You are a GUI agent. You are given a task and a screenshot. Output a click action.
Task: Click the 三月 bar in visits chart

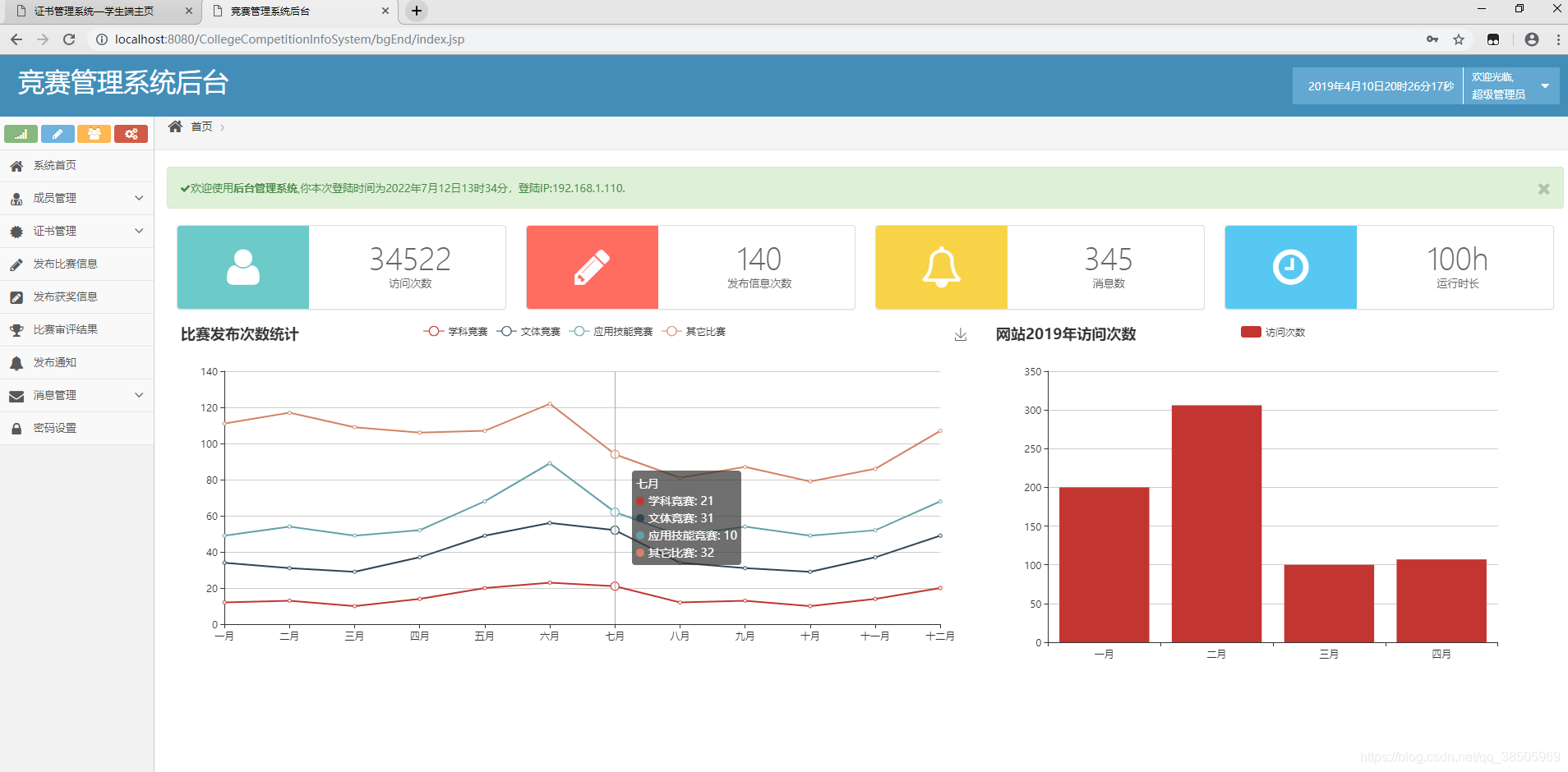coord(1329,604)
